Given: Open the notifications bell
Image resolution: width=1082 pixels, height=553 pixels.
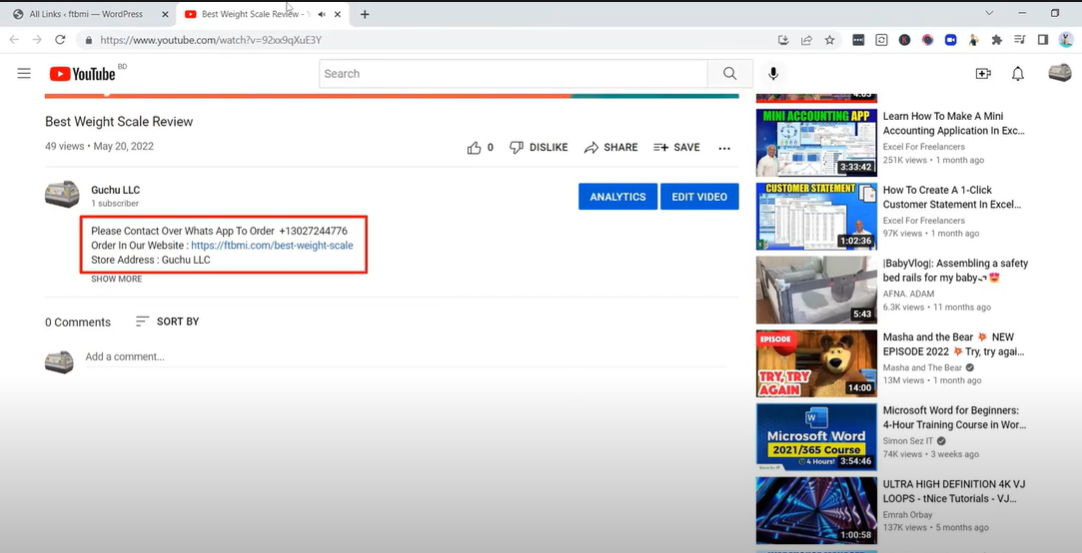Looking at the screenshot, I should [1018, 73].
